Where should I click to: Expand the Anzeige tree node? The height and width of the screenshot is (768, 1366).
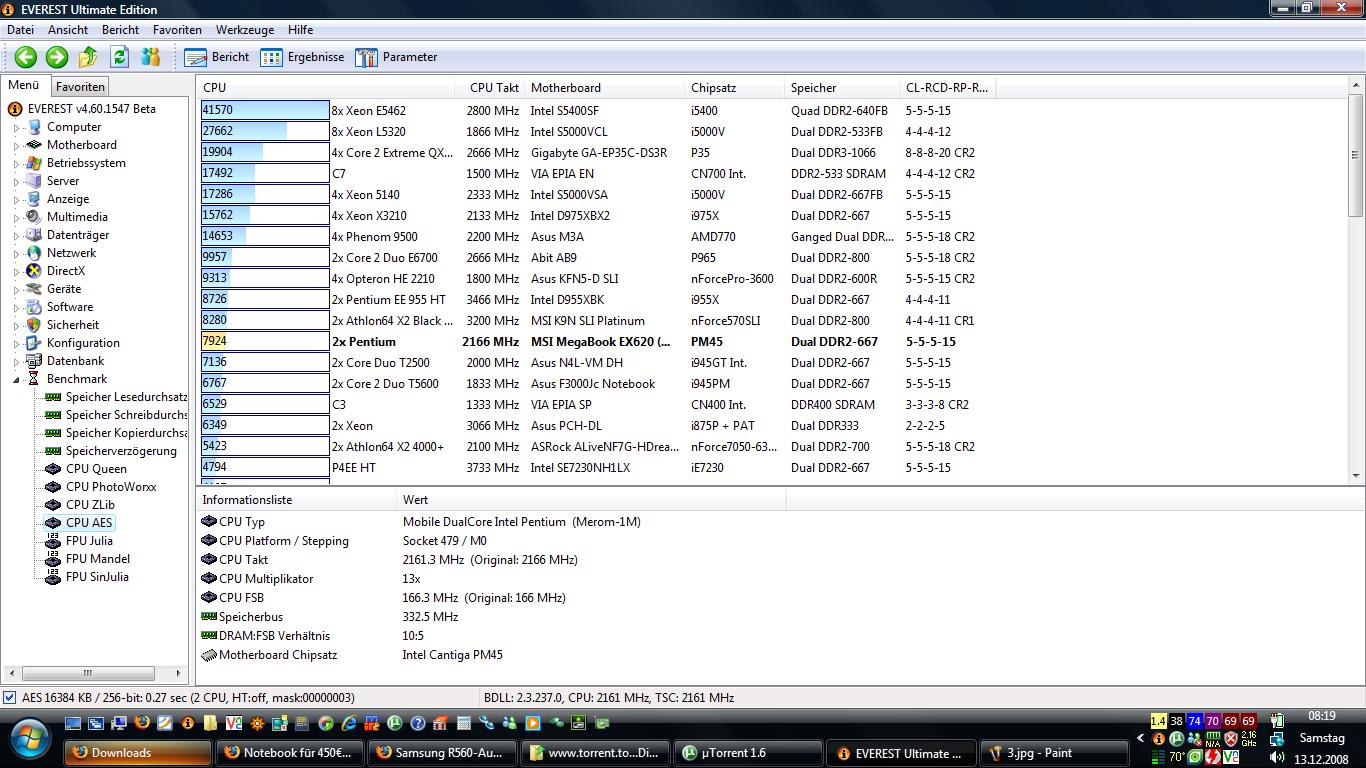coord(16,199)
